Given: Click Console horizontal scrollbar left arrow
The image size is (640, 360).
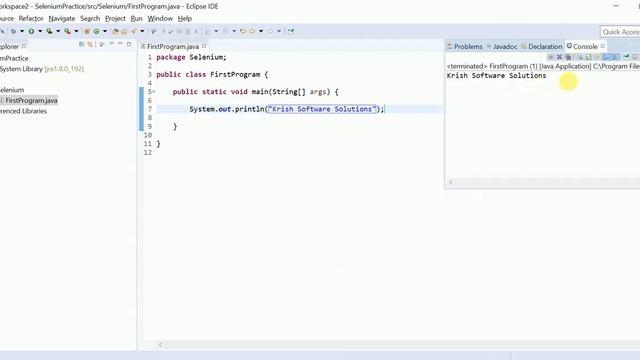Looking at the screenshot, I should [451, 182].
